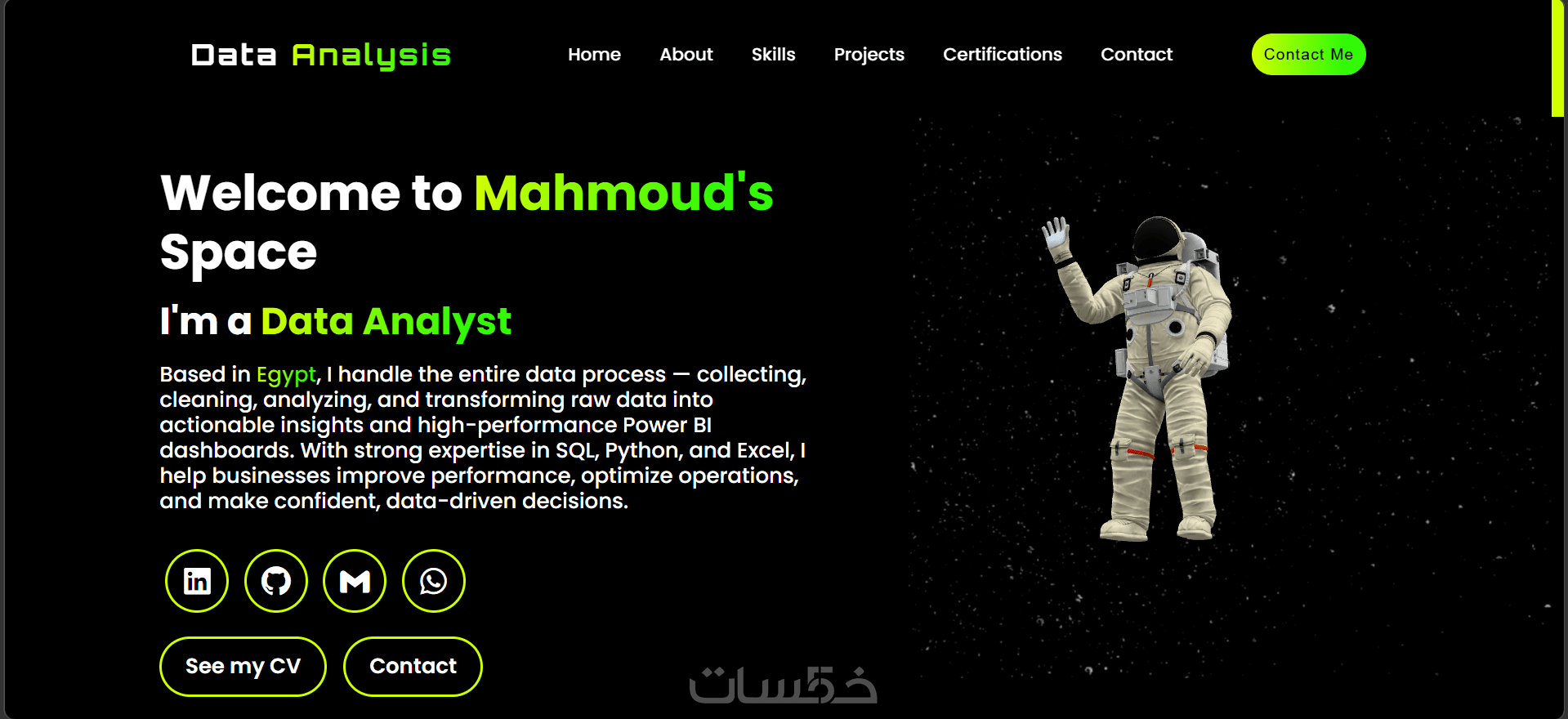Select Projects from the navigation
Screen dimensions: 1568x719
(869, 55)
